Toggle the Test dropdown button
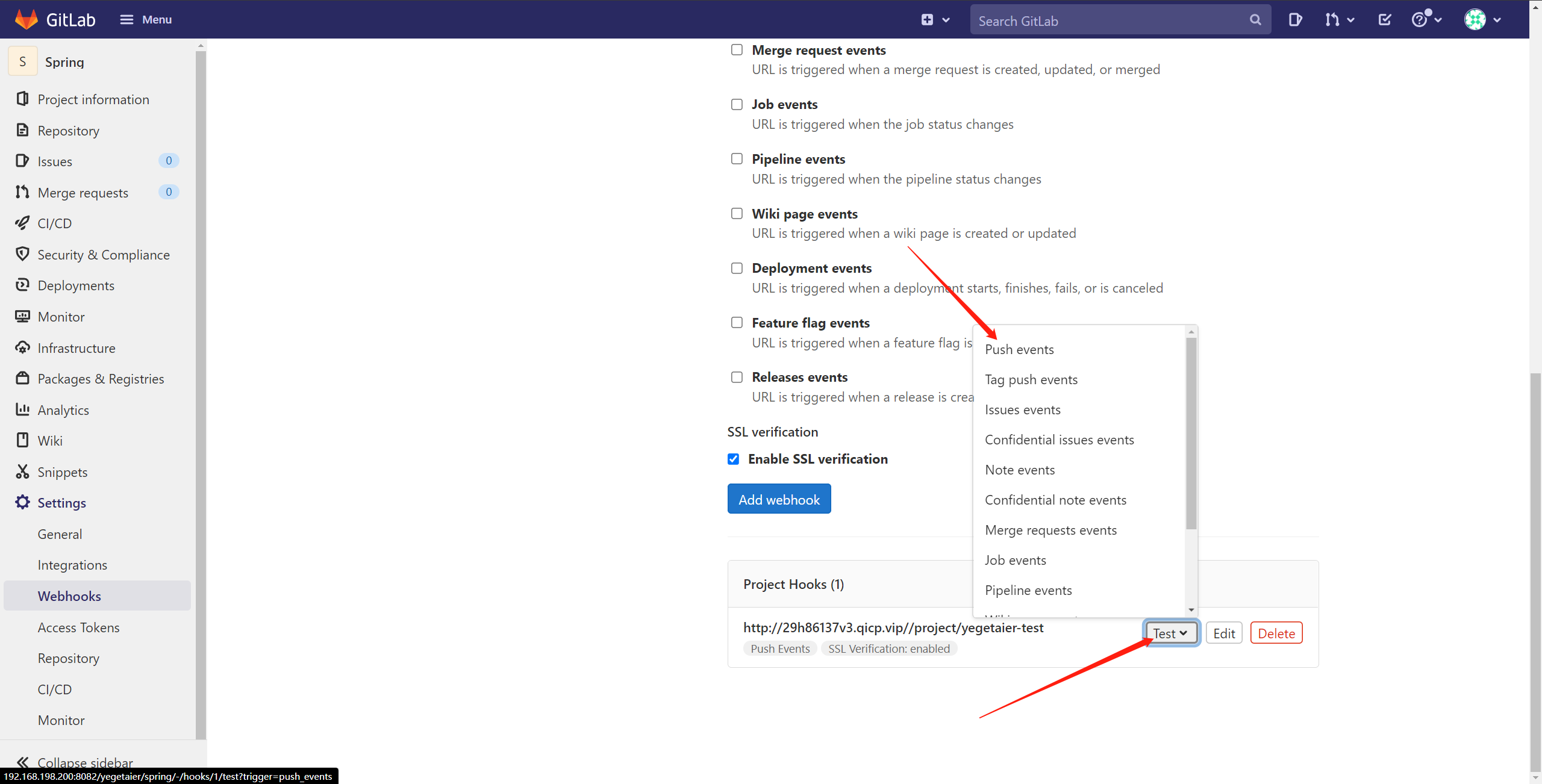The image size is (1542, 784). 1170,633
